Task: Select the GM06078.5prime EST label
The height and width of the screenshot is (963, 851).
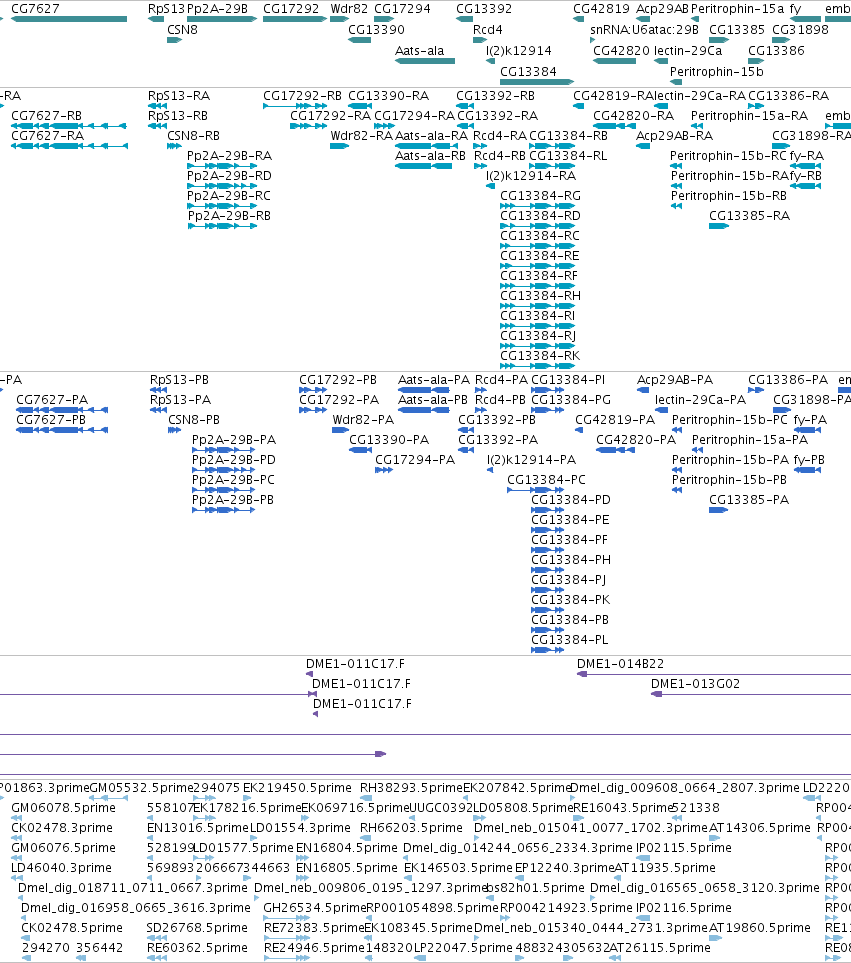Action: click(x=63, y=807)
